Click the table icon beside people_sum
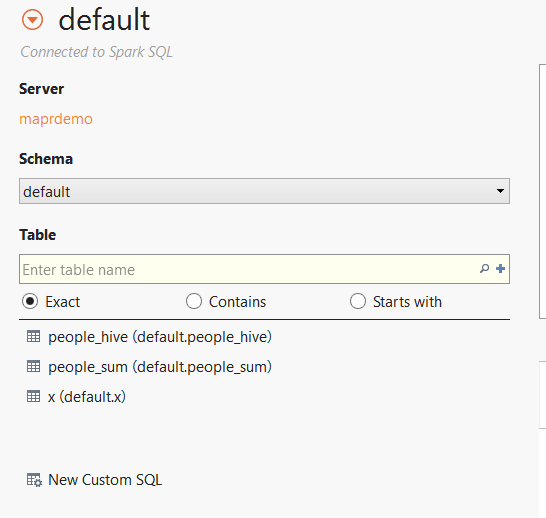Screen dimensions: 546x518 tap(33, 367)
